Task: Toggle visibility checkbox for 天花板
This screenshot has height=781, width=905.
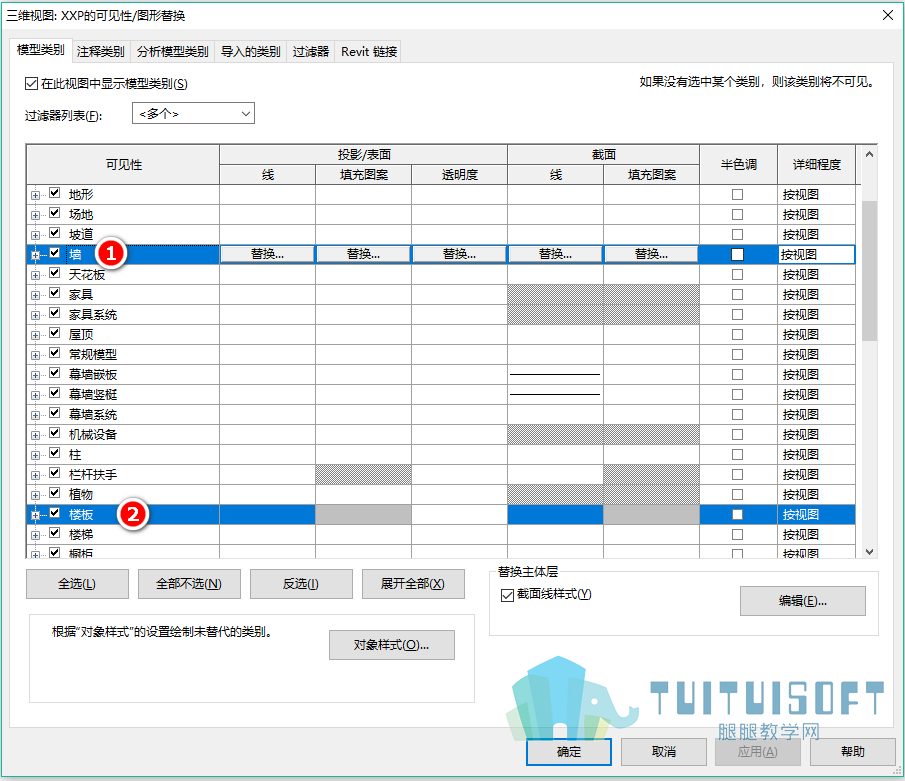Action: pyautogui.click(x=55, y=273)
